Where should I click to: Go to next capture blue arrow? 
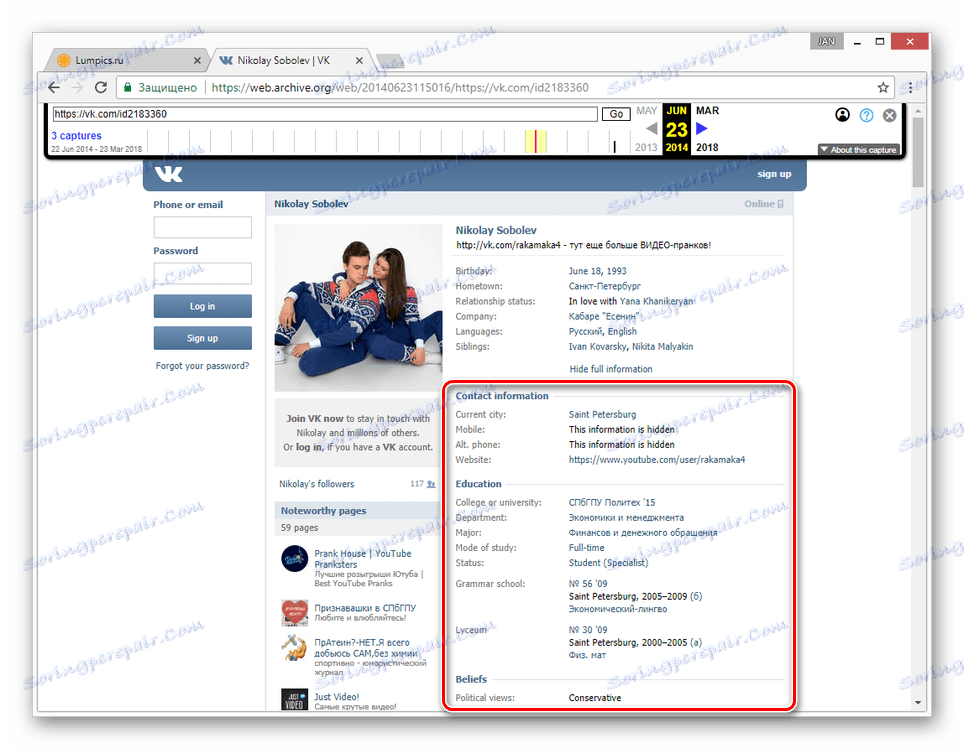701,129
